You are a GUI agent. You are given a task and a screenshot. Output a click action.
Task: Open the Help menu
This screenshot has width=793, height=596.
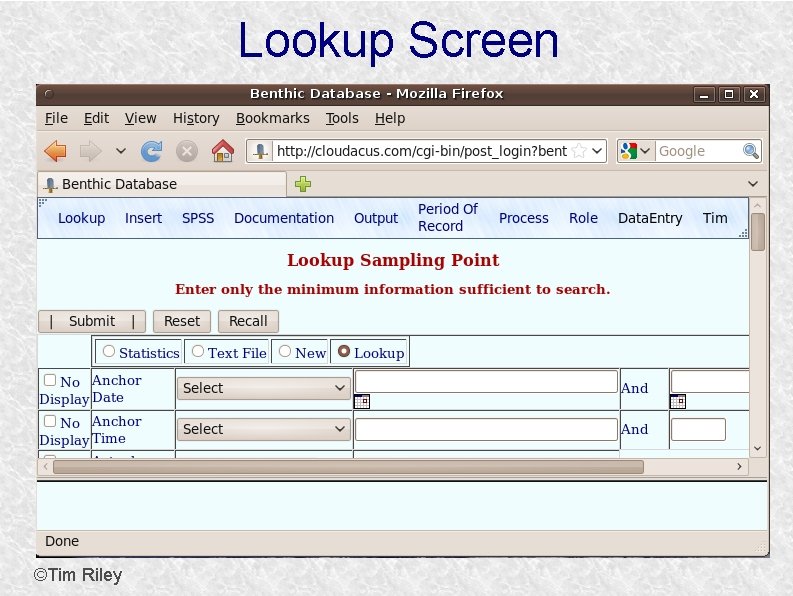(390, 118)
